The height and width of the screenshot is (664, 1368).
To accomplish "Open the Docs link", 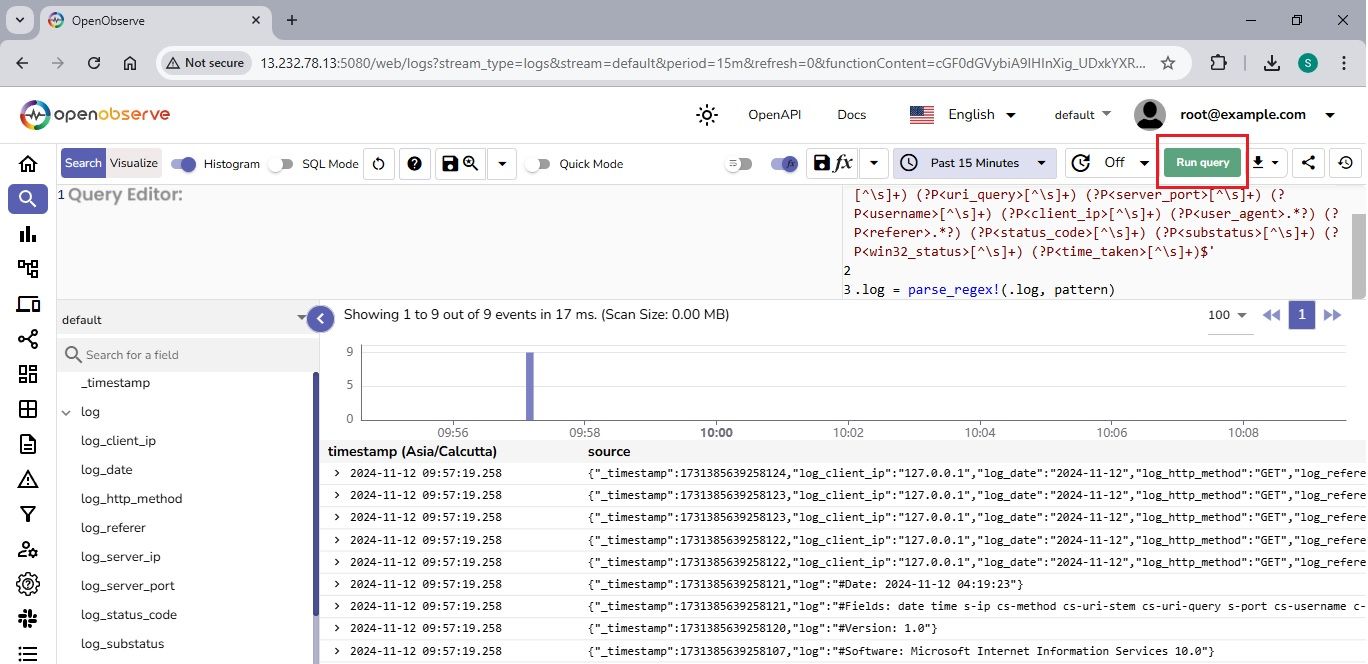I will [x=851, y=115].
